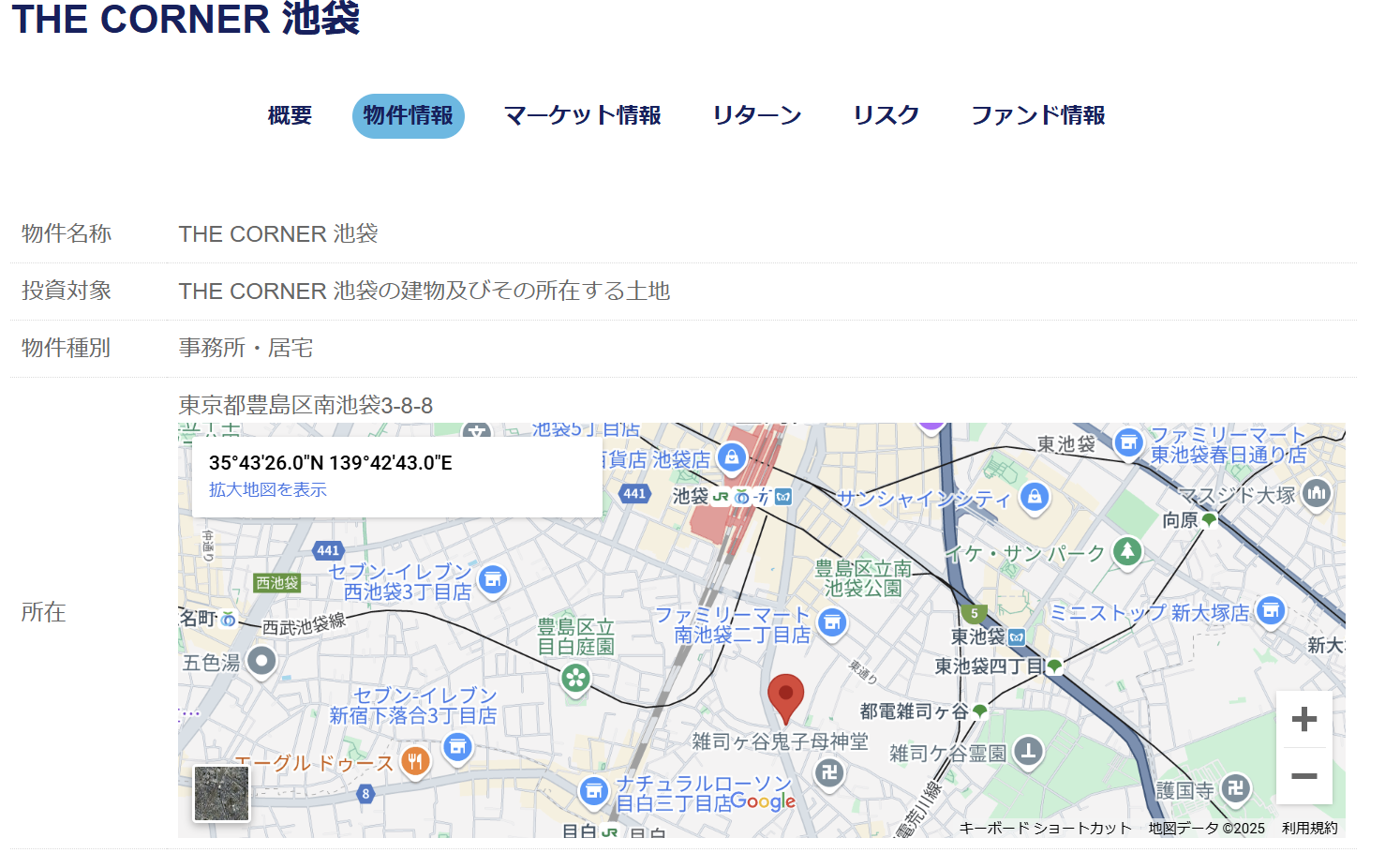Select ファミリーマート 東池袋春日通り店 icon
Image resolution: width=1400 pixels, height=853 pixels.
(x=1129, y=441)
